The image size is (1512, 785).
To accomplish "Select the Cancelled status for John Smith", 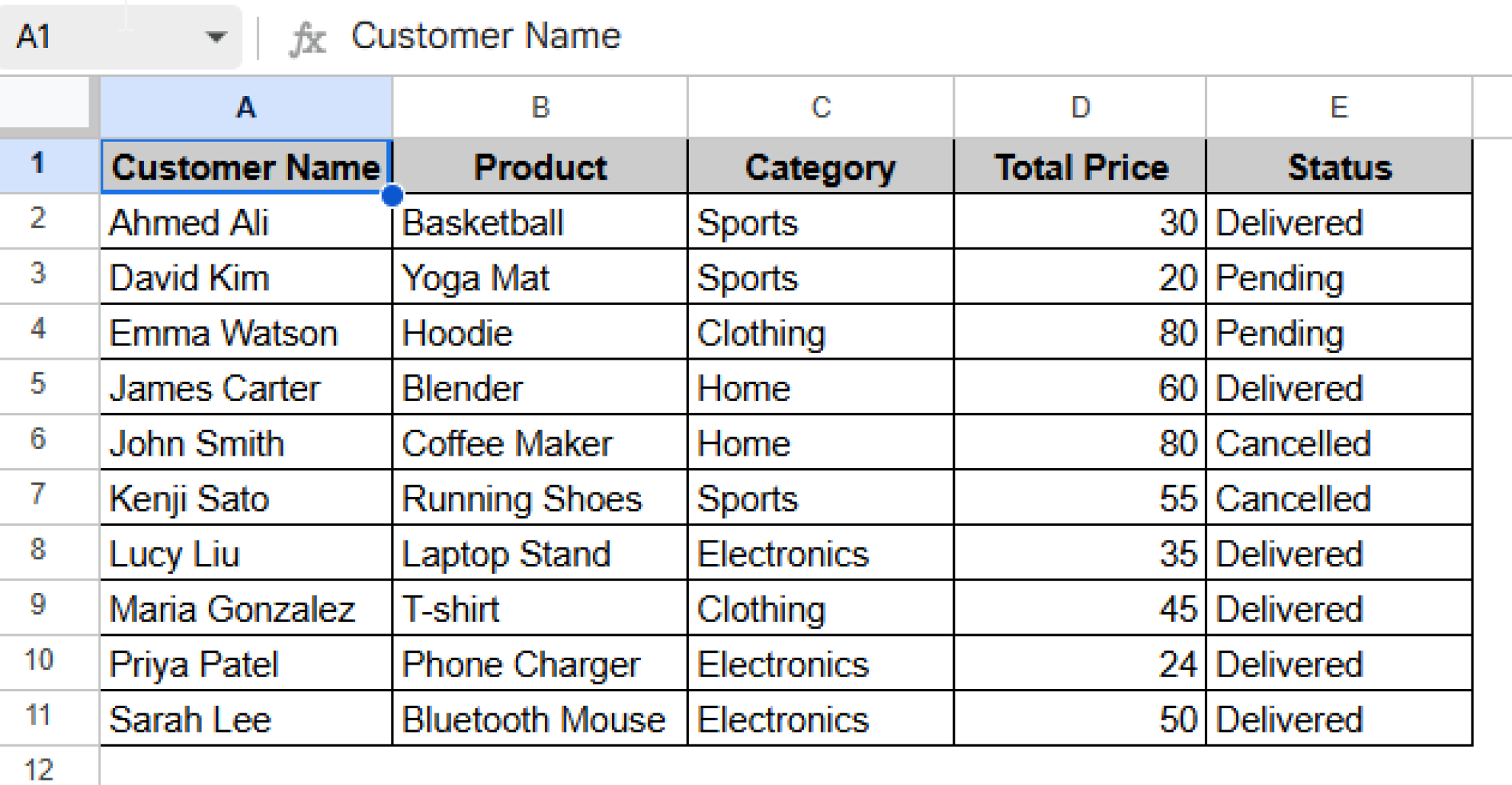I will point(1338,442).
